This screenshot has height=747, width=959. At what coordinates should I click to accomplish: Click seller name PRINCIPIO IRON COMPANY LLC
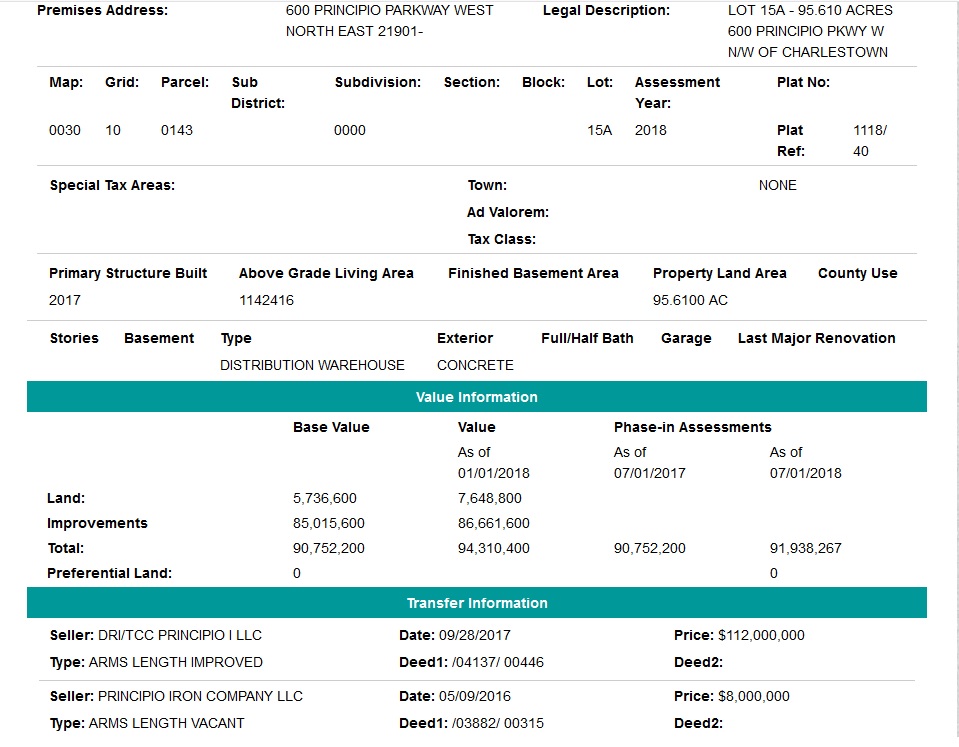(x=200, y=696)
